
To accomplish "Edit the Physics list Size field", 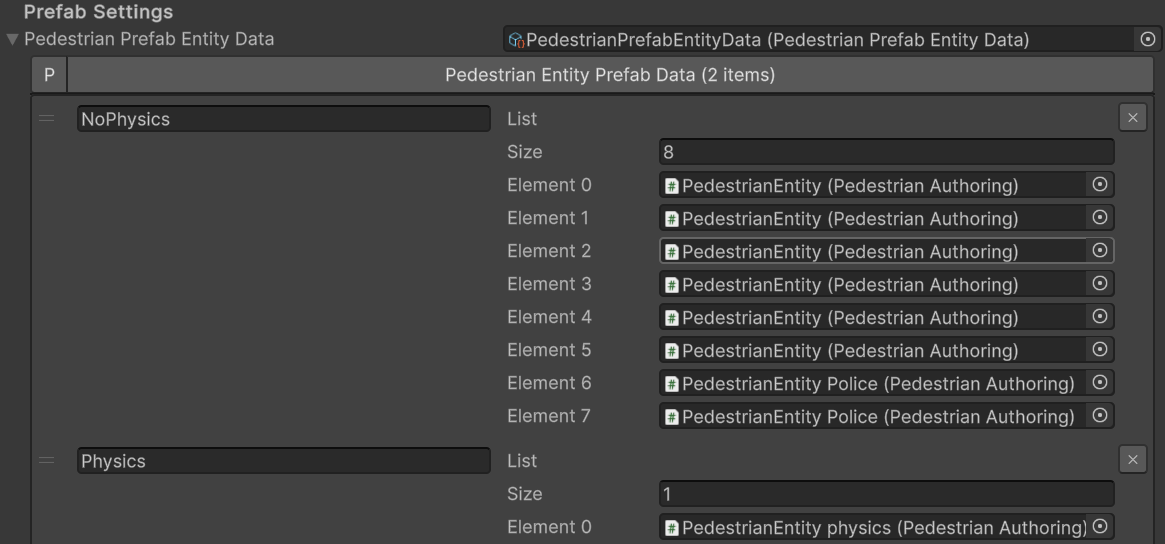I will [x=886, y=493].
